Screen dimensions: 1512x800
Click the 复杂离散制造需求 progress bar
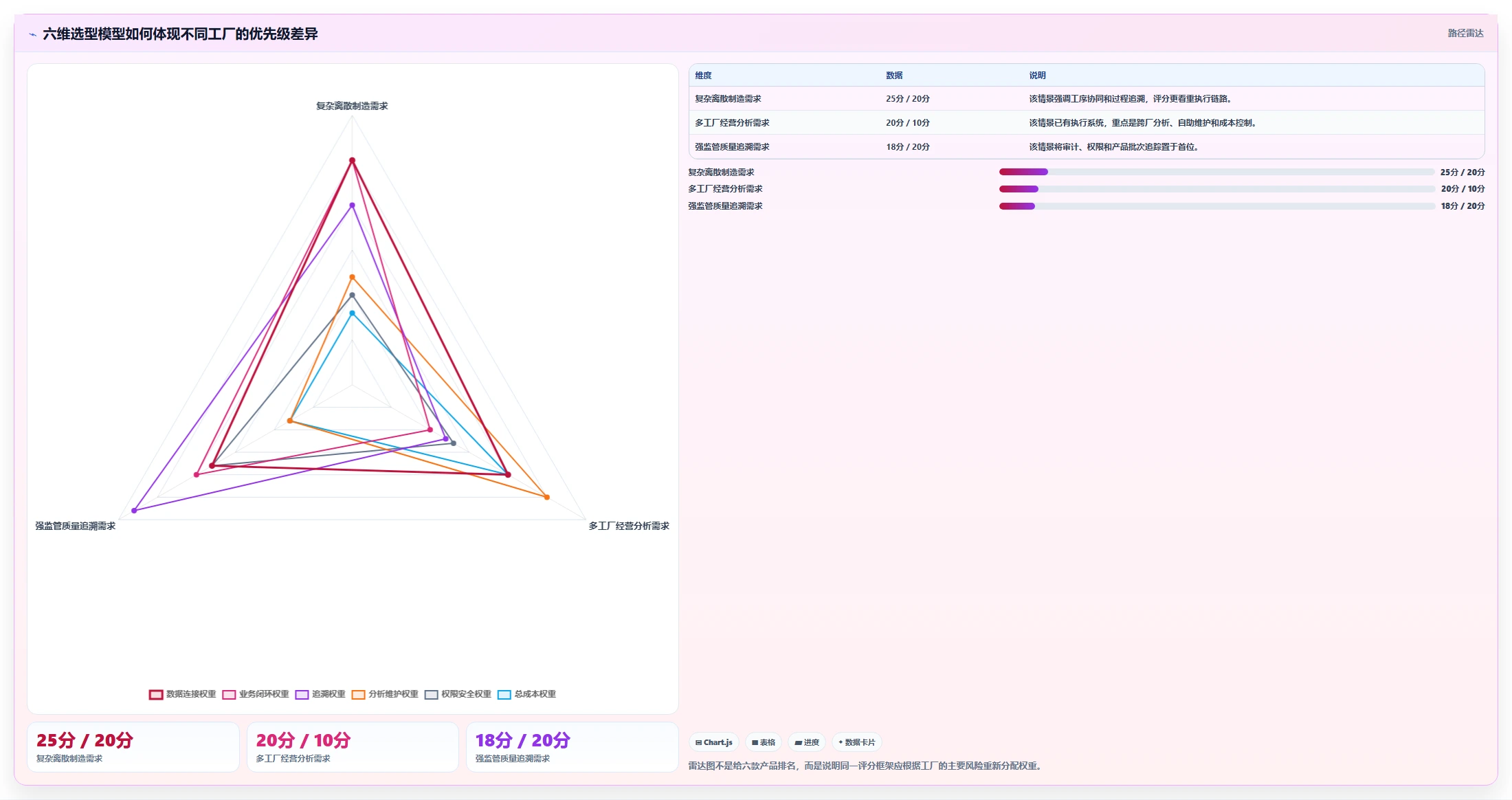[1216, 172]
